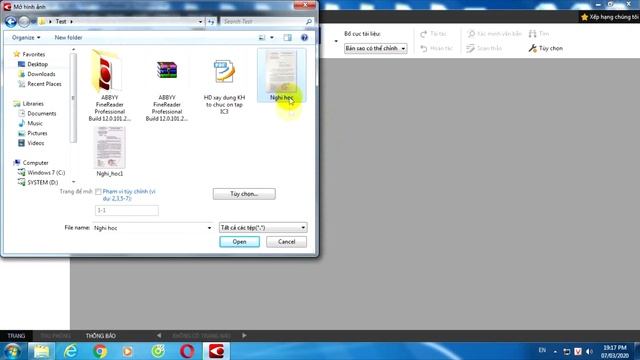Click the page range input field
This screenshot has width=640, height=360.
pos(127,210)
